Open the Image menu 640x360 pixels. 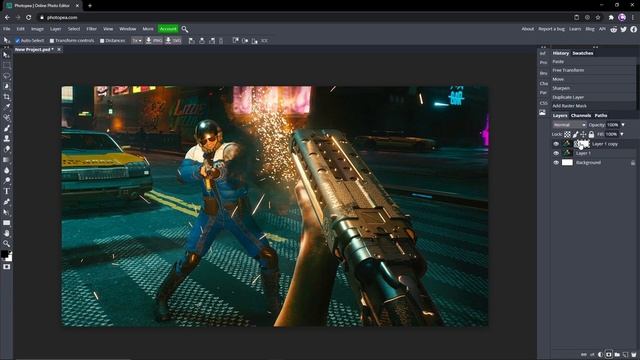pyautogui.click(x=37, y=29)
